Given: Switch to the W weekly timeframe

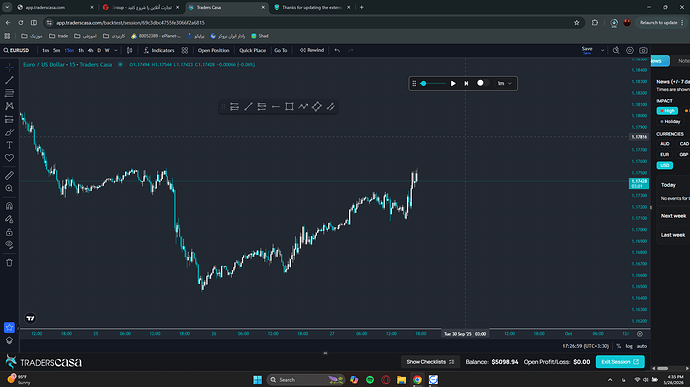Looking at the screenshot, I should pos(107,51).
